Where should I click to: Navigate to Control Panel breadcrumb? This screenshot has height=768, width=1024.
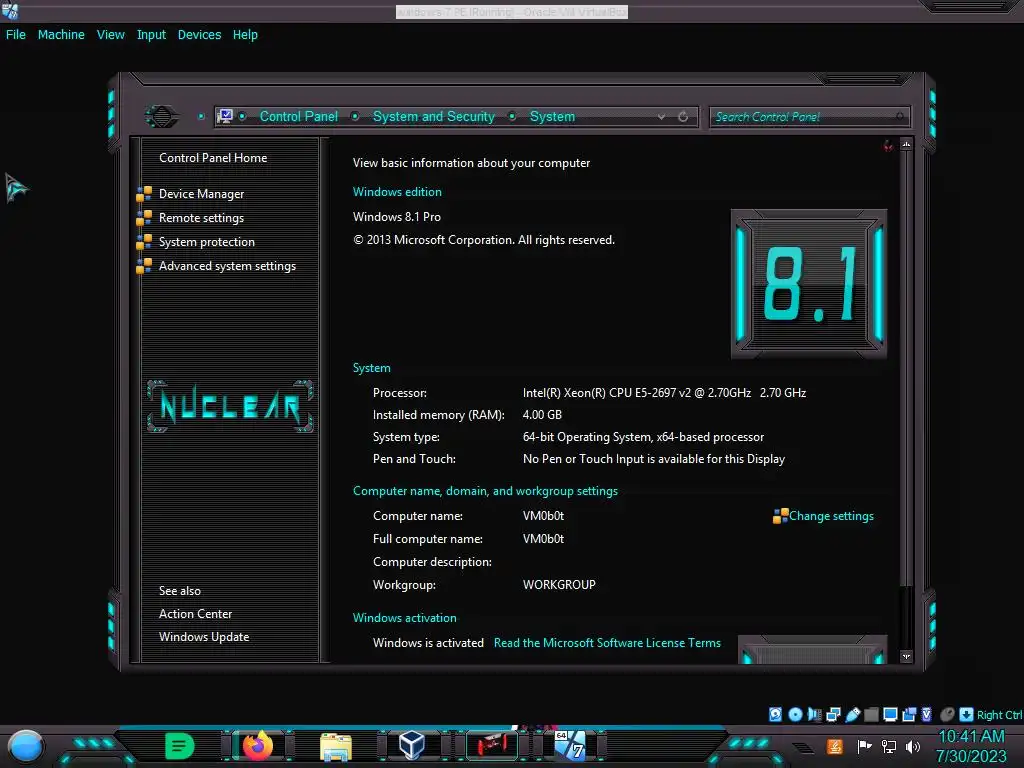tap(298, 116)
